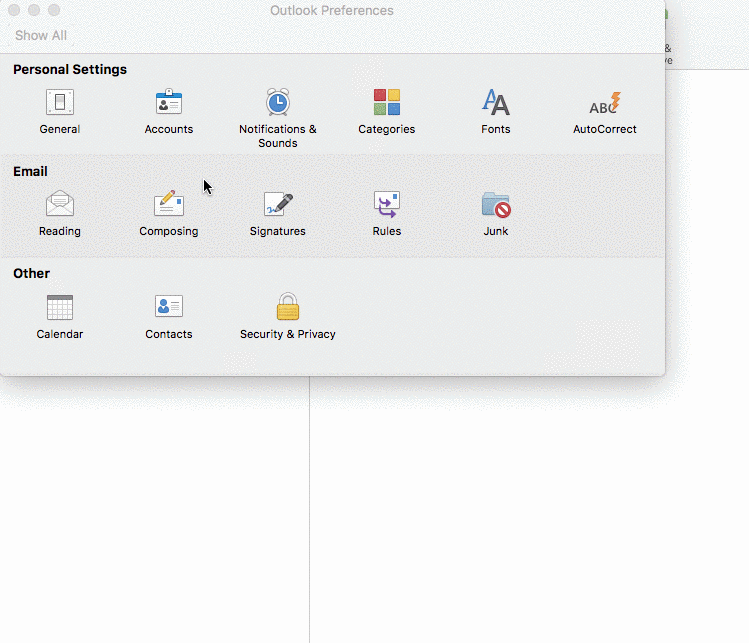Close the Outlook Preferences window
749x643 pixels.
click(14, 10)
